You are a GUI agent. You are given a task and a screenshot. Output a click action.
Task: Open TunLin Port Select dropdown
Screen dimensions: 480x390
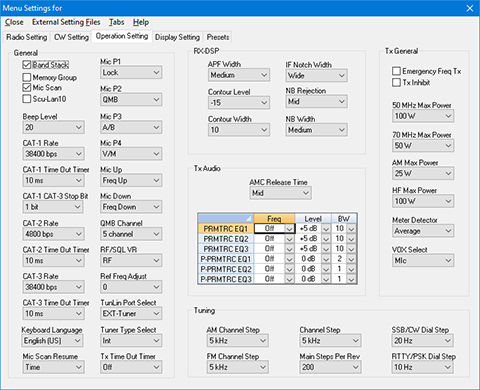pos(131,314)
